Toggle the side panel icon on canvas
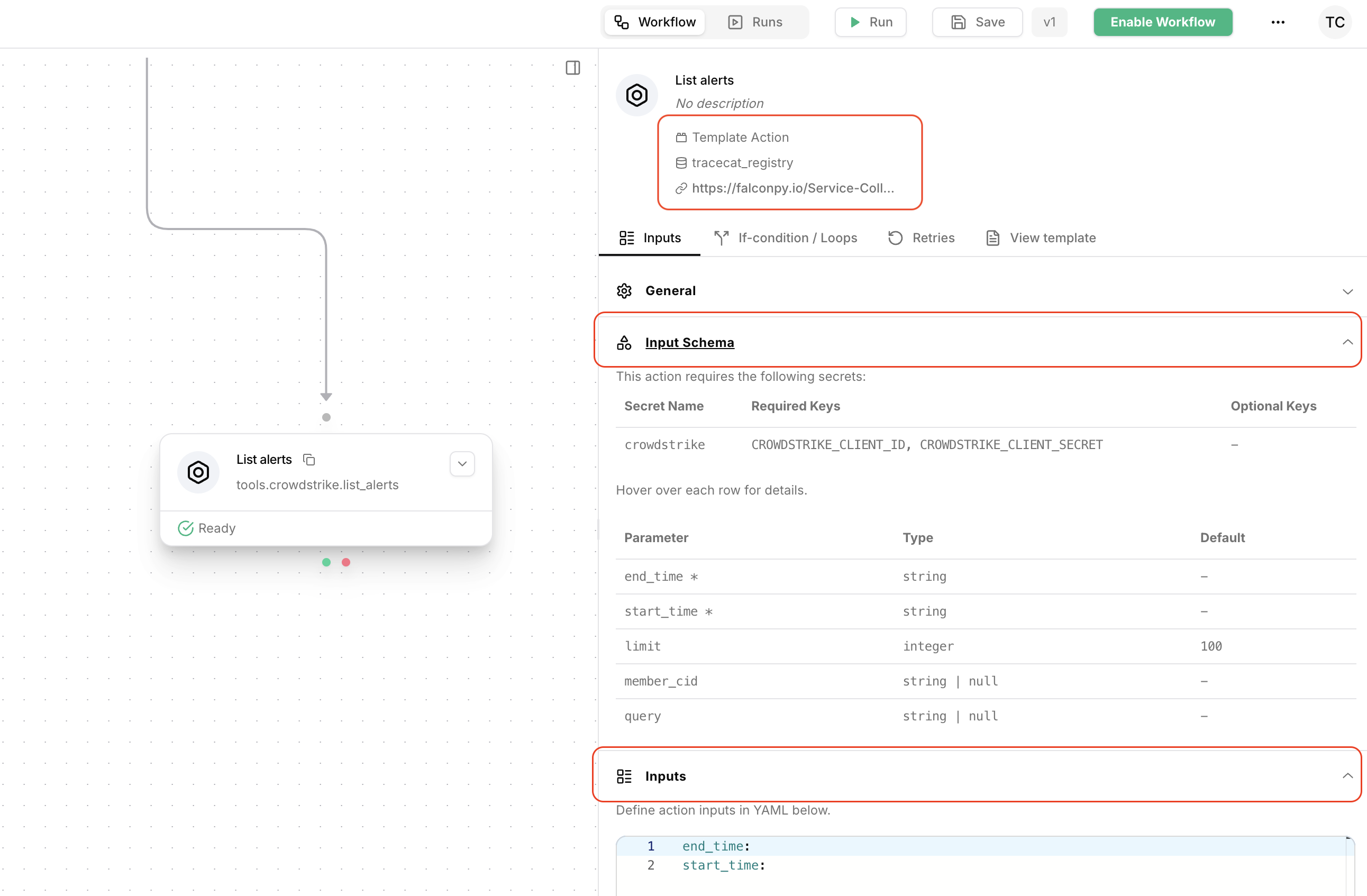The image size is (1367, 896). point(572,68)
